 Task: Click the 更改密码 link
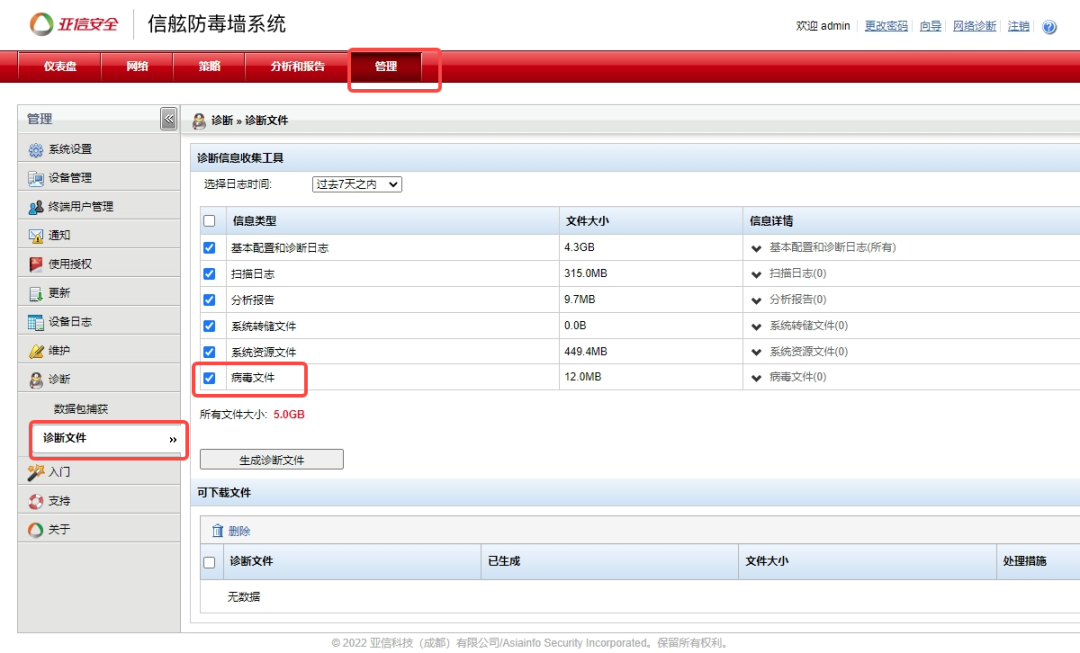click(886, 26)
